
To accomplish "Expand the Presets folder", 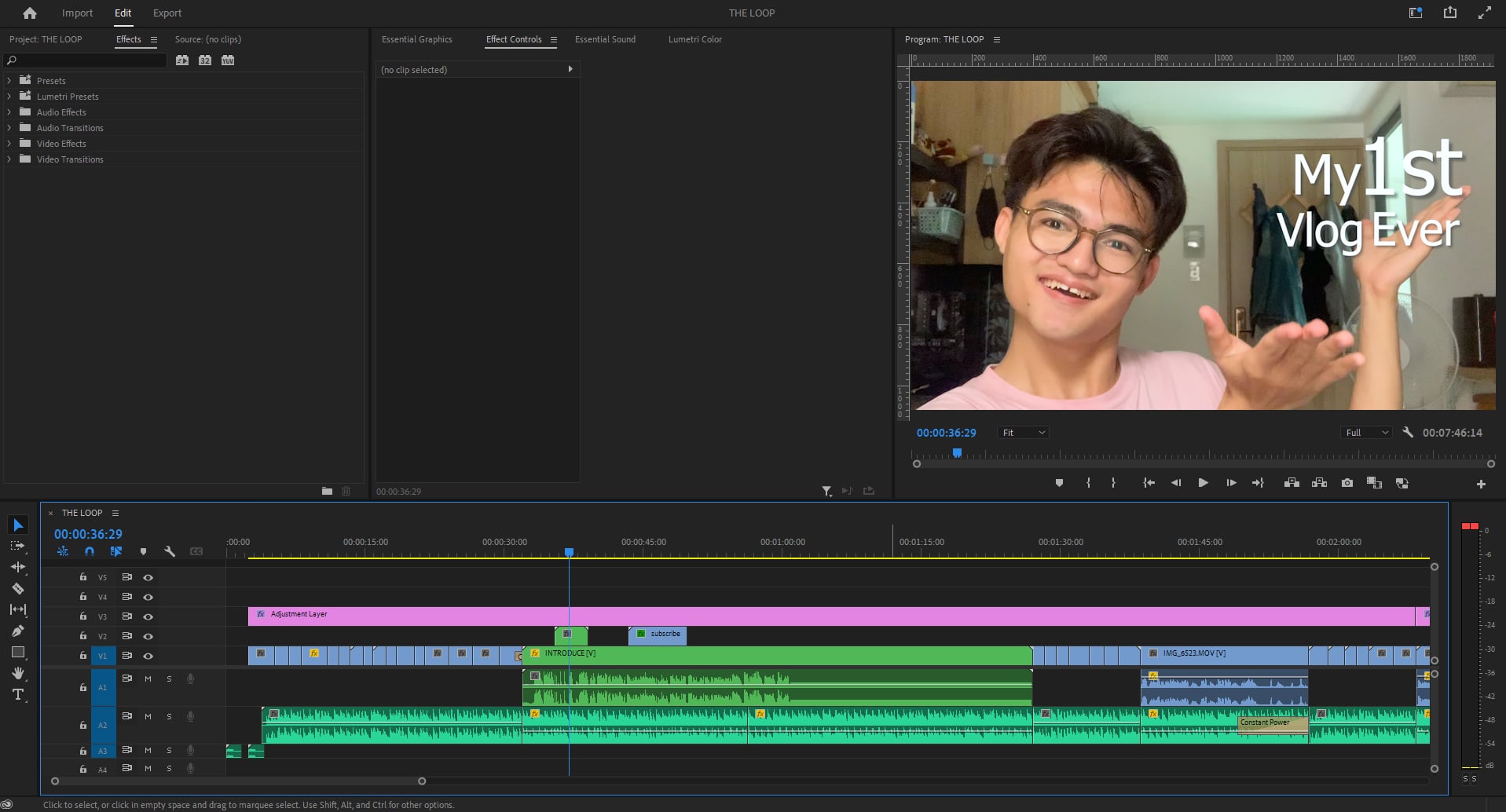I will tap(9, 80).
